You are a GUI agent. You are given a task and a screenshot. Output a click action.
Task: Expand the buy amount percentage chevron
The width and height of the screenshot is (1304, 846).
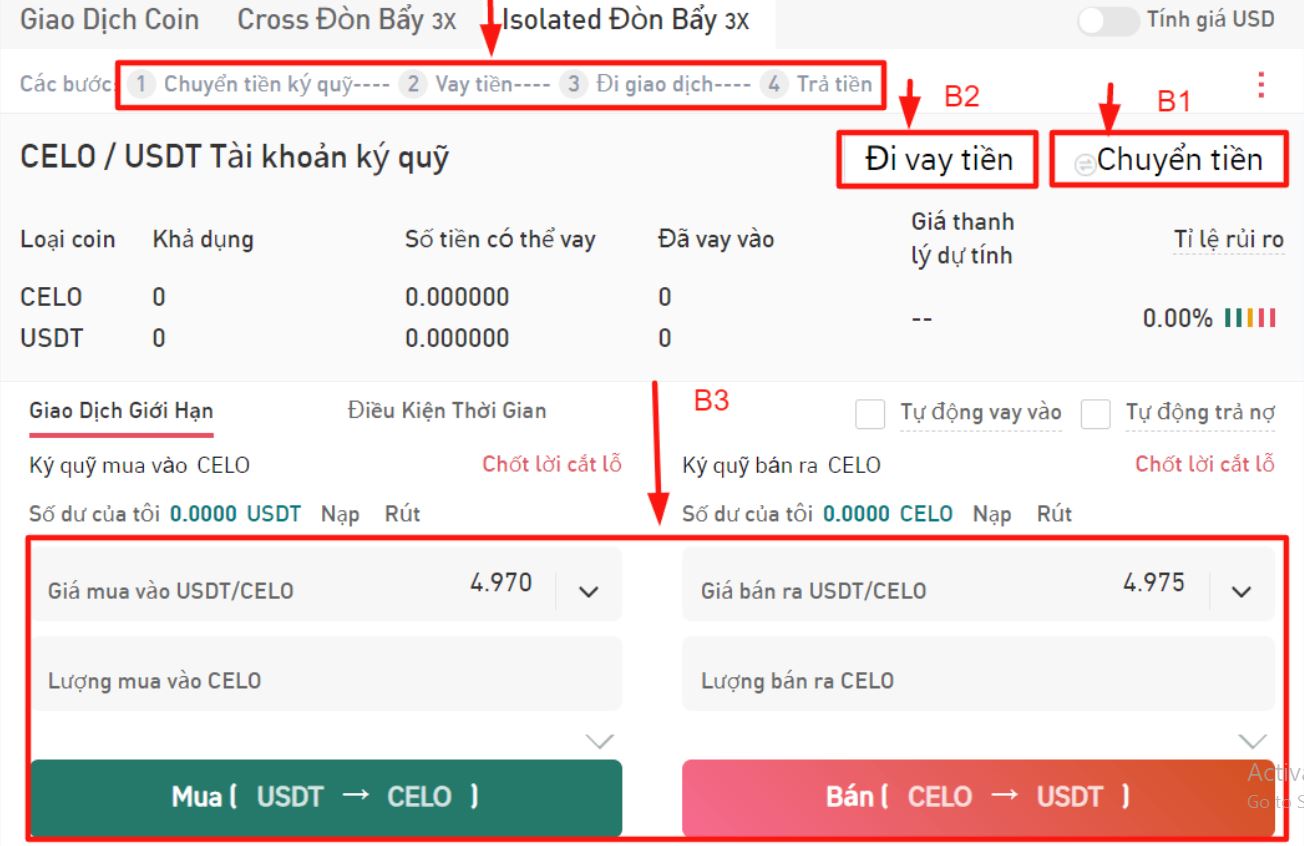pyautogui.click(x=599, y=741)
